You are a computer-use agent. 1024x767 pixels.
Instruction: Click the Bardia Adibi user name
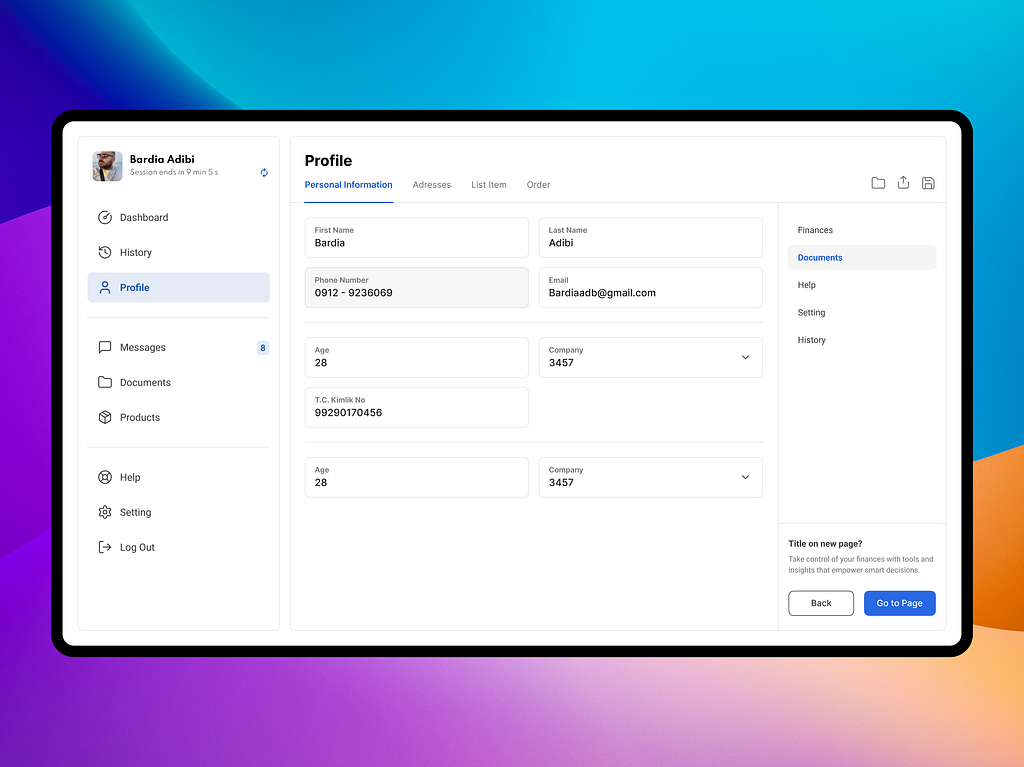pyautogui.click(x=162, y=159)
